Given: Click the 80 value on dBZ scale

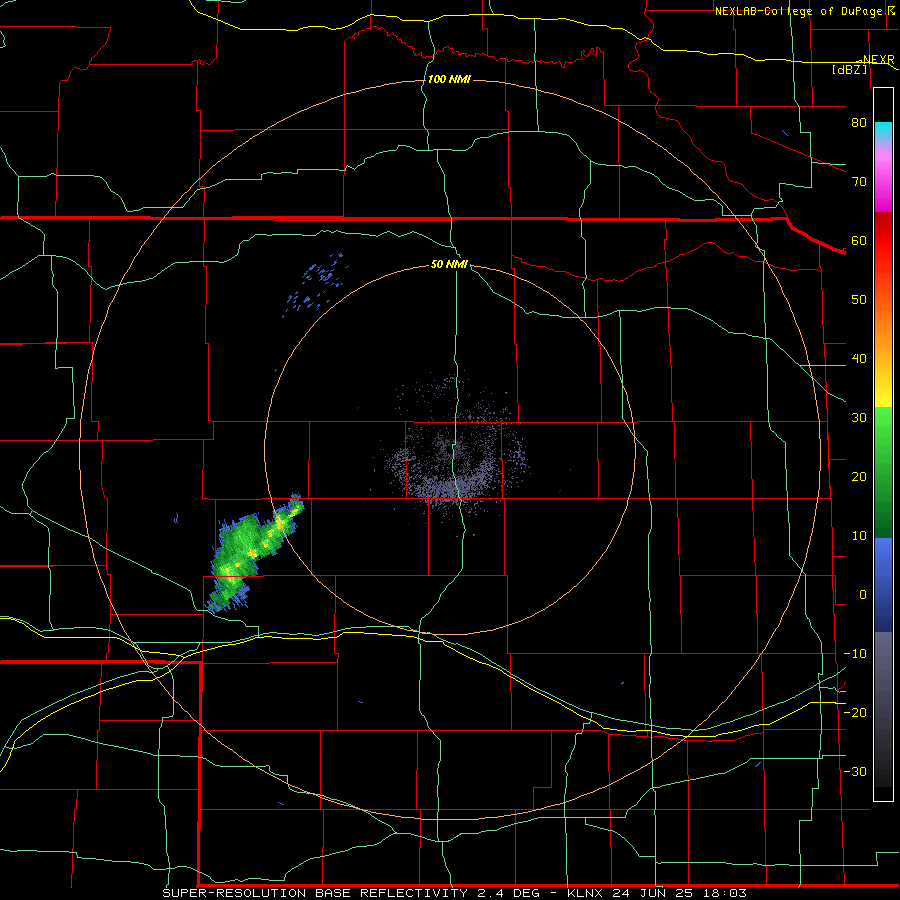Looking at the screenshot, I should (x=859, y=122).
